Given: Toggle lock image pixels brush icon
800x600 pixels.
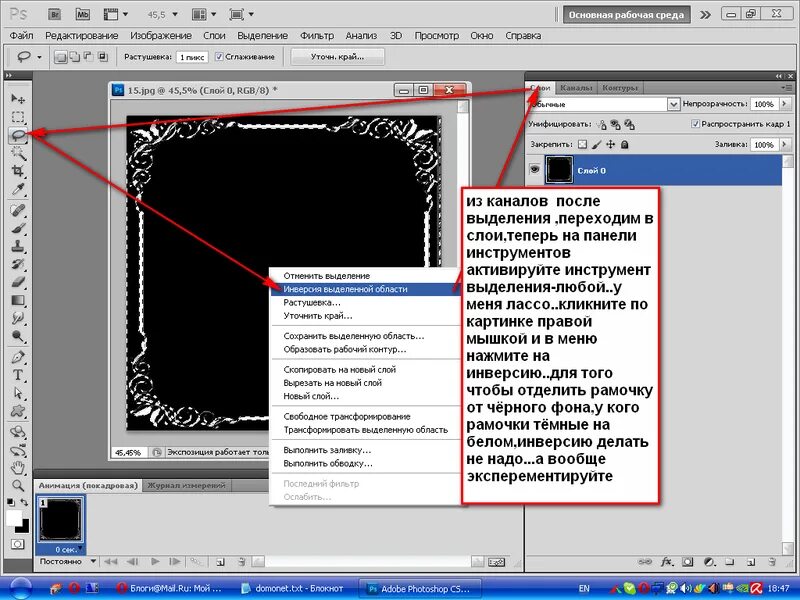Looking at the screenshot, I should click(x=596, y=144).
